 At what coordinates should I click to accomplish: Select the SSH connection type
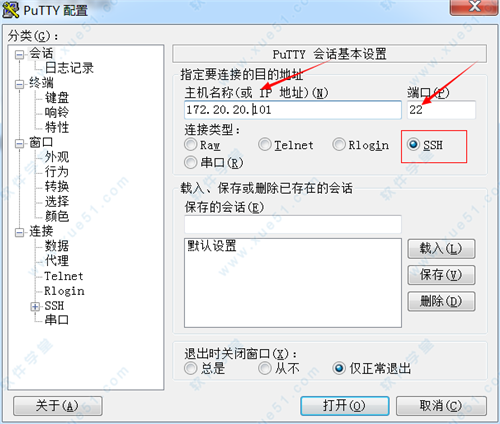tap(413, 144)
